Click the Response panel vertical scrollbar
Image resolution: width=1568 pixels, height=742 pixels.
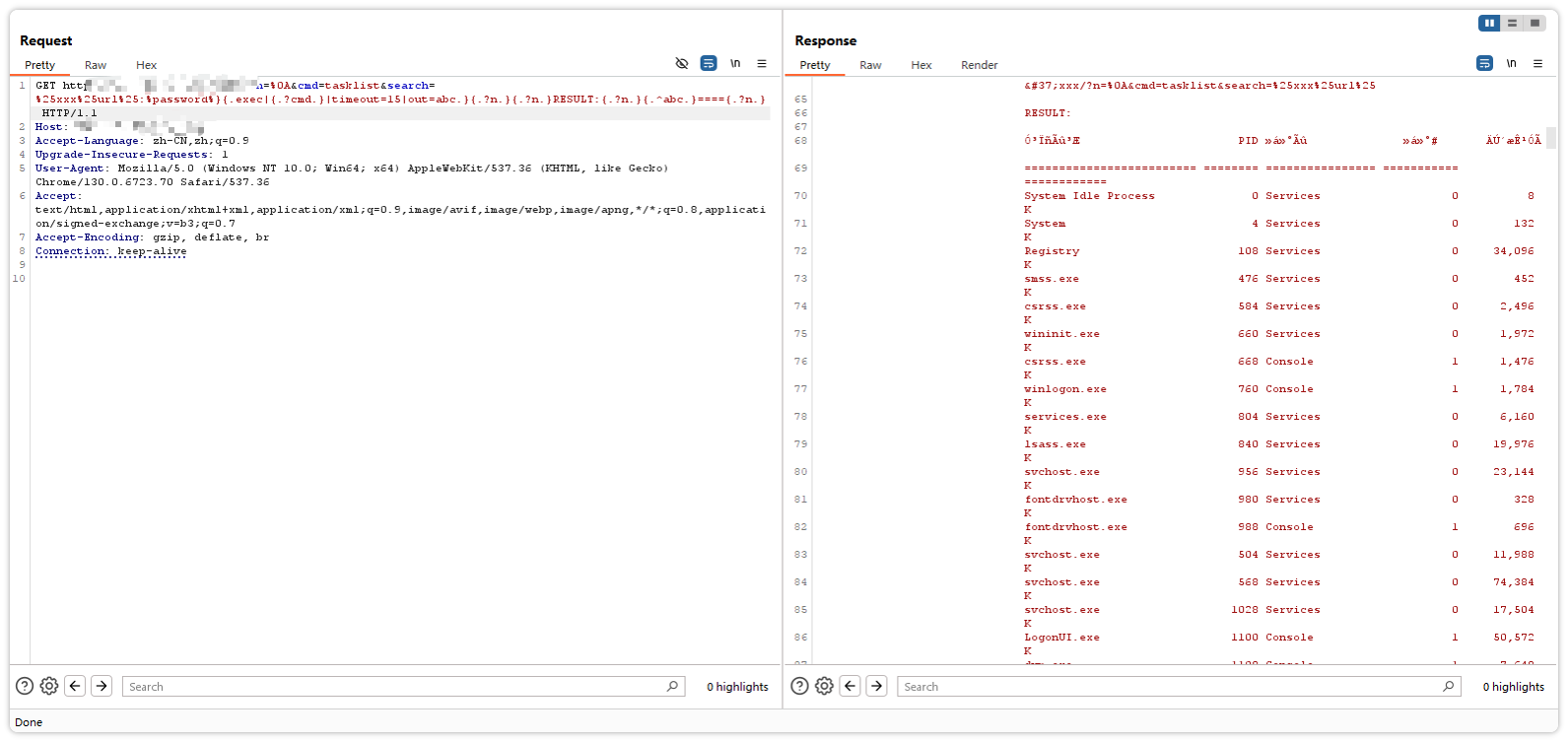point(1551,138)
